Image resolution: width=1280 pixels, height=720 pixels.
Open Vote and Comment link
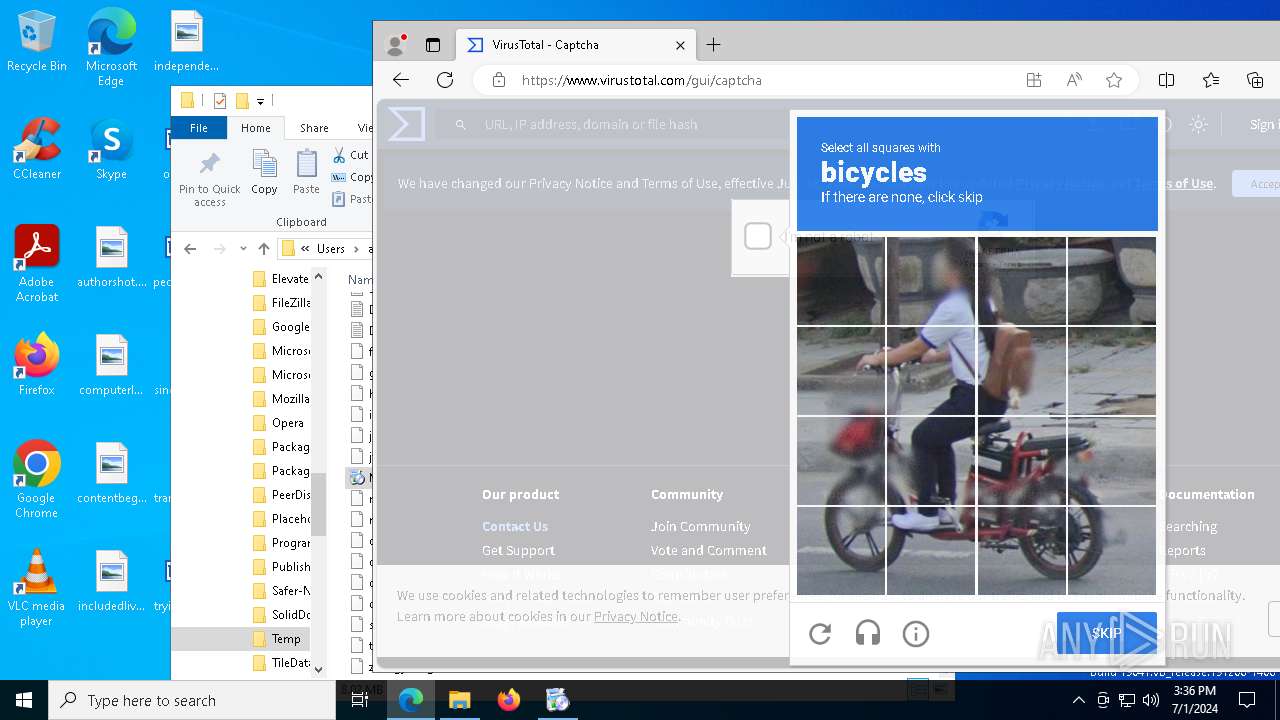(x=709, y=550)
